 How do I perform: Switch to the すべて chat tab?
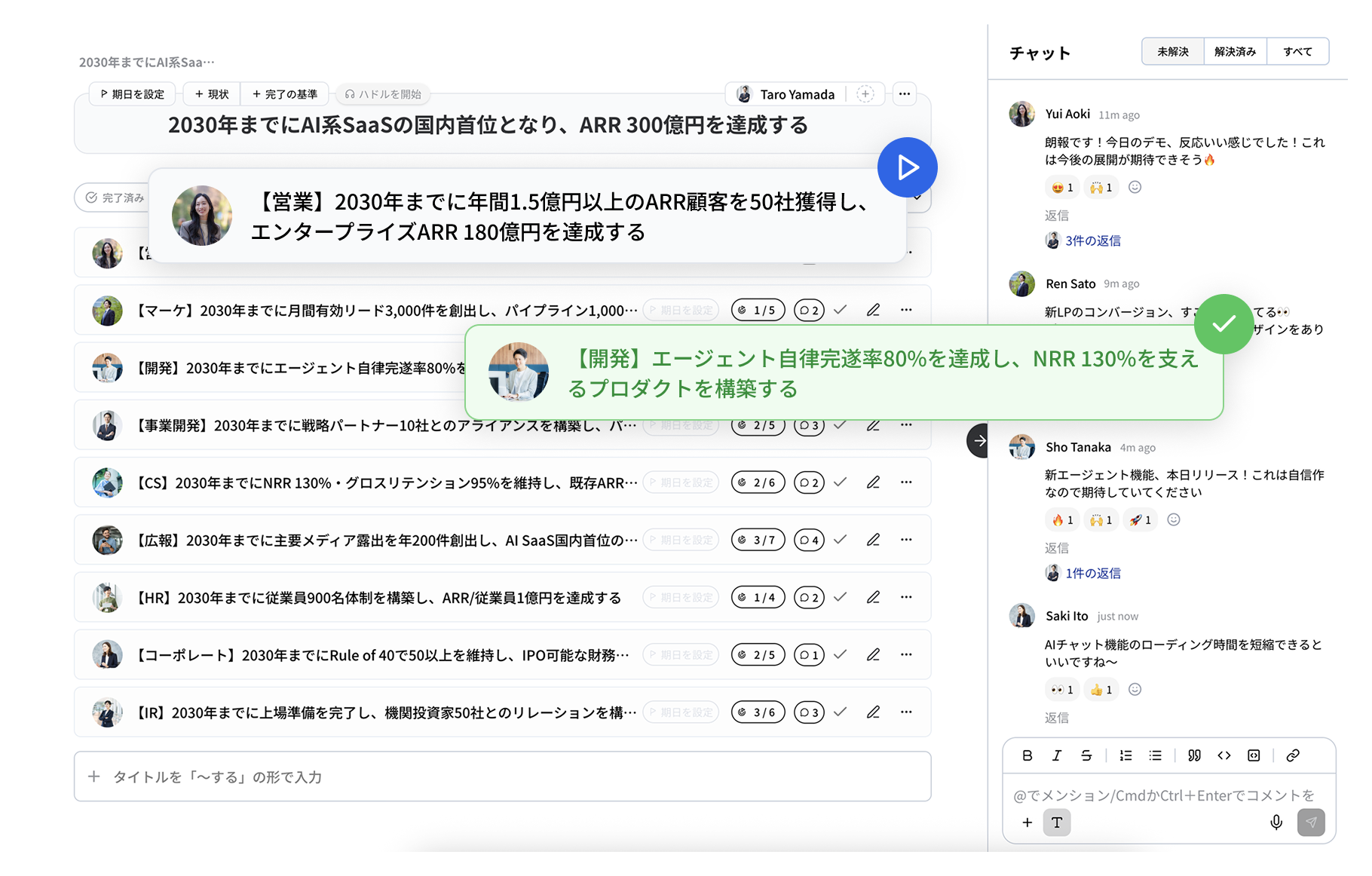tap(1297, 51)
